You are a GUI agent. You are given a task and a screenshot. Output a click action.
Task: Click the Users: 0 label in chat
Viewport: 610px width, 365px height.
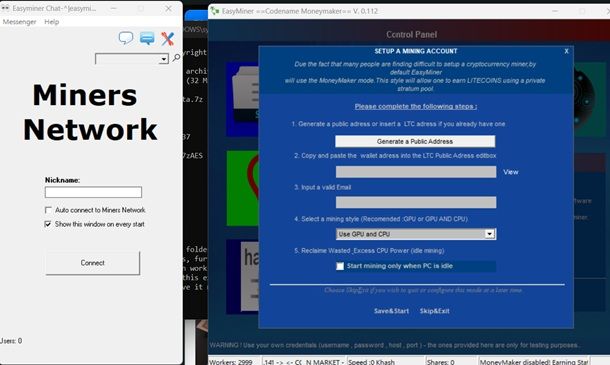11,341
